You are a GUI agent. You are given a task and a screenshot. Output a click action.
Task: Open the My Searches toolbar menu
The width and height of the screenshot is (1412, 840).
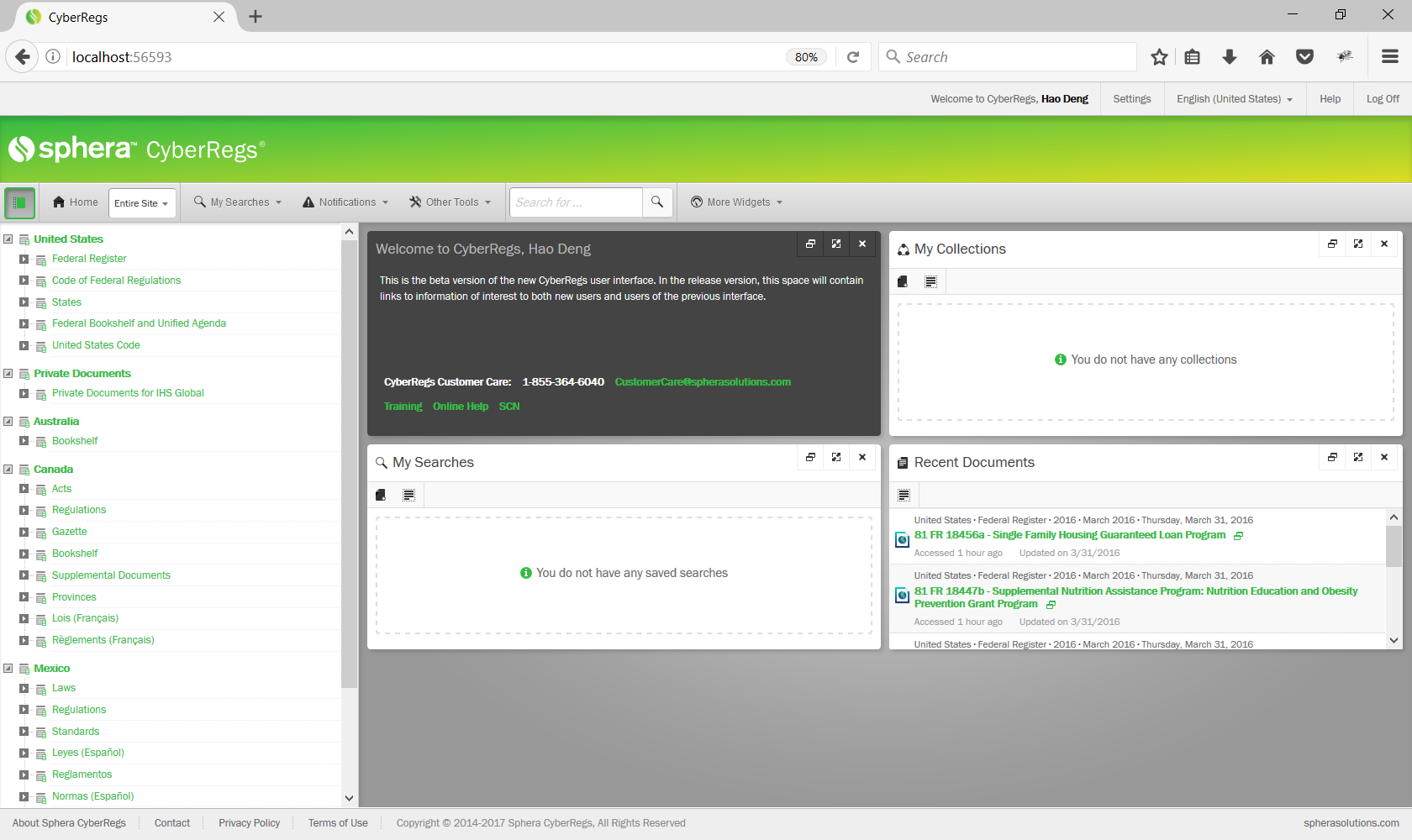pyautogui.click(x=238, y=202)
